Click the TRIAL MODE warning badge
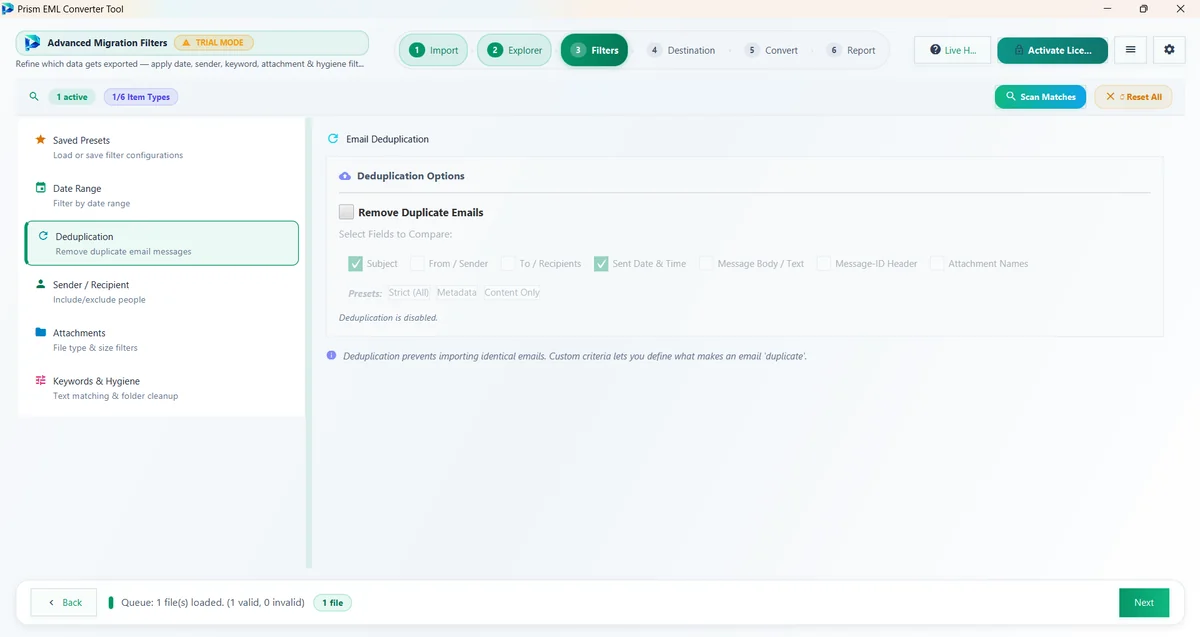Image resolution: width=1200 pixels, height=637 pixels. (x=214, y=43)
